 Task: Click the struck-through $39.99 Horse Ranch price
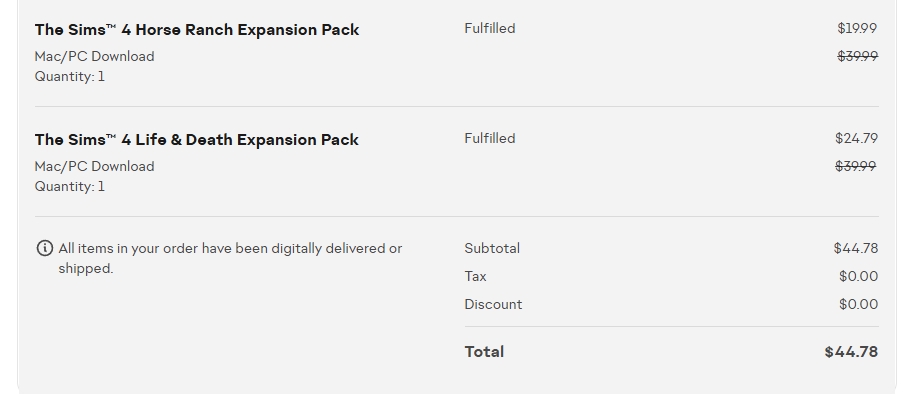pyautogui.click(x=857, y=56)
